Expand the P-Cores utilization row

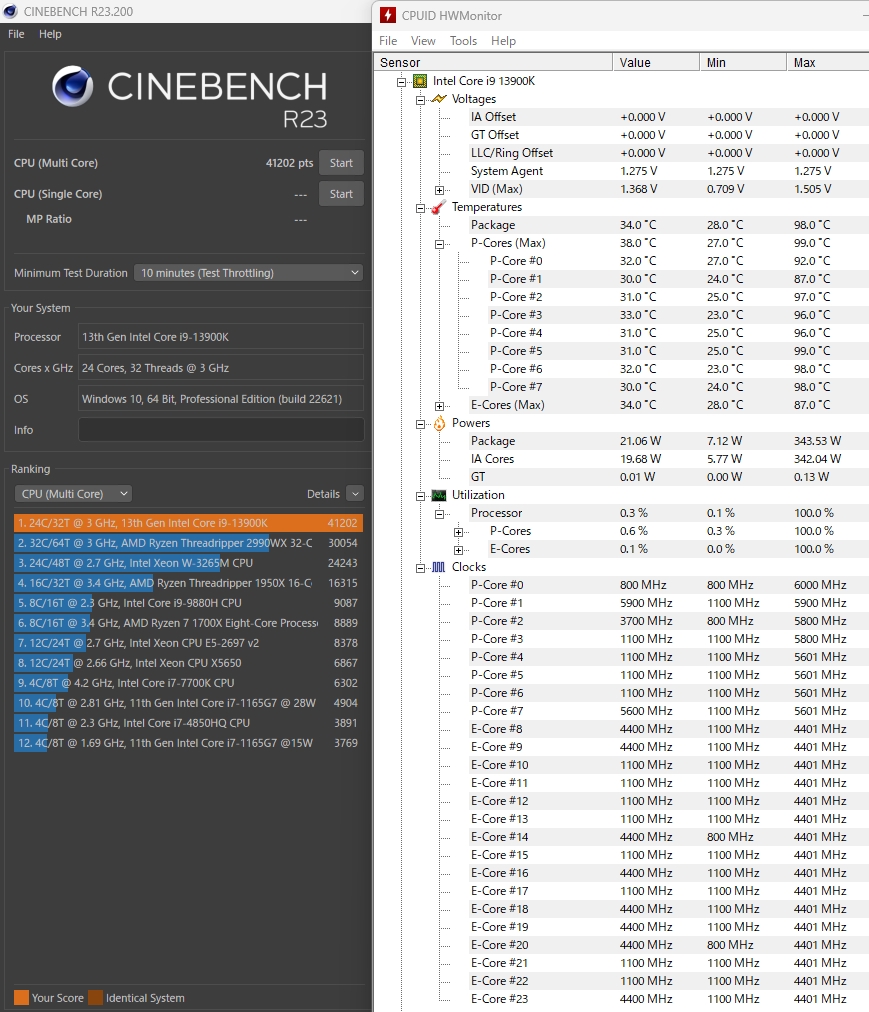(458, 532)
